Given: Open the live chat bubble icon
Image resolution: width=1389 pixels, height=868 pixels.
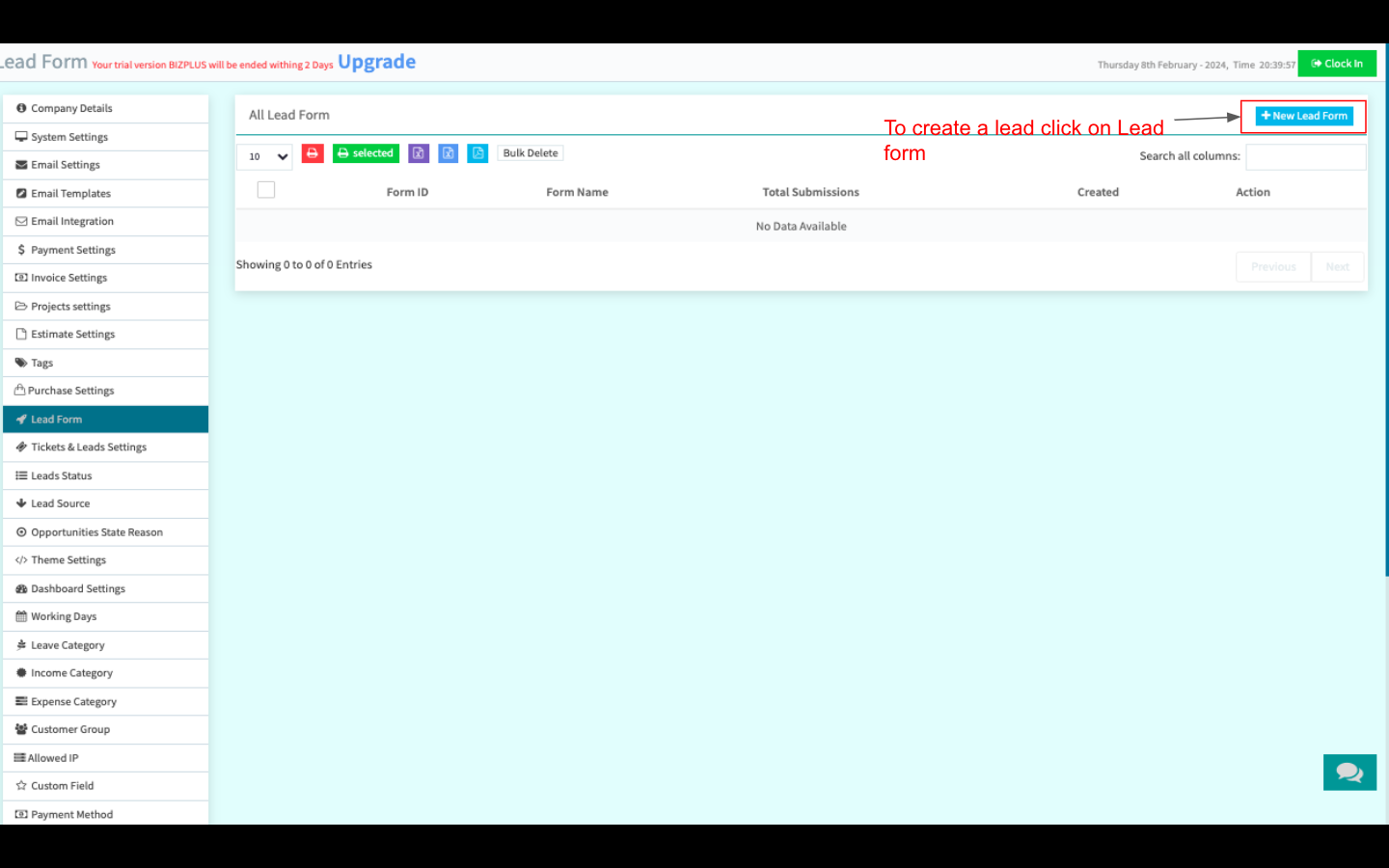Looking at the screenshot, I should coord(1348,773).
